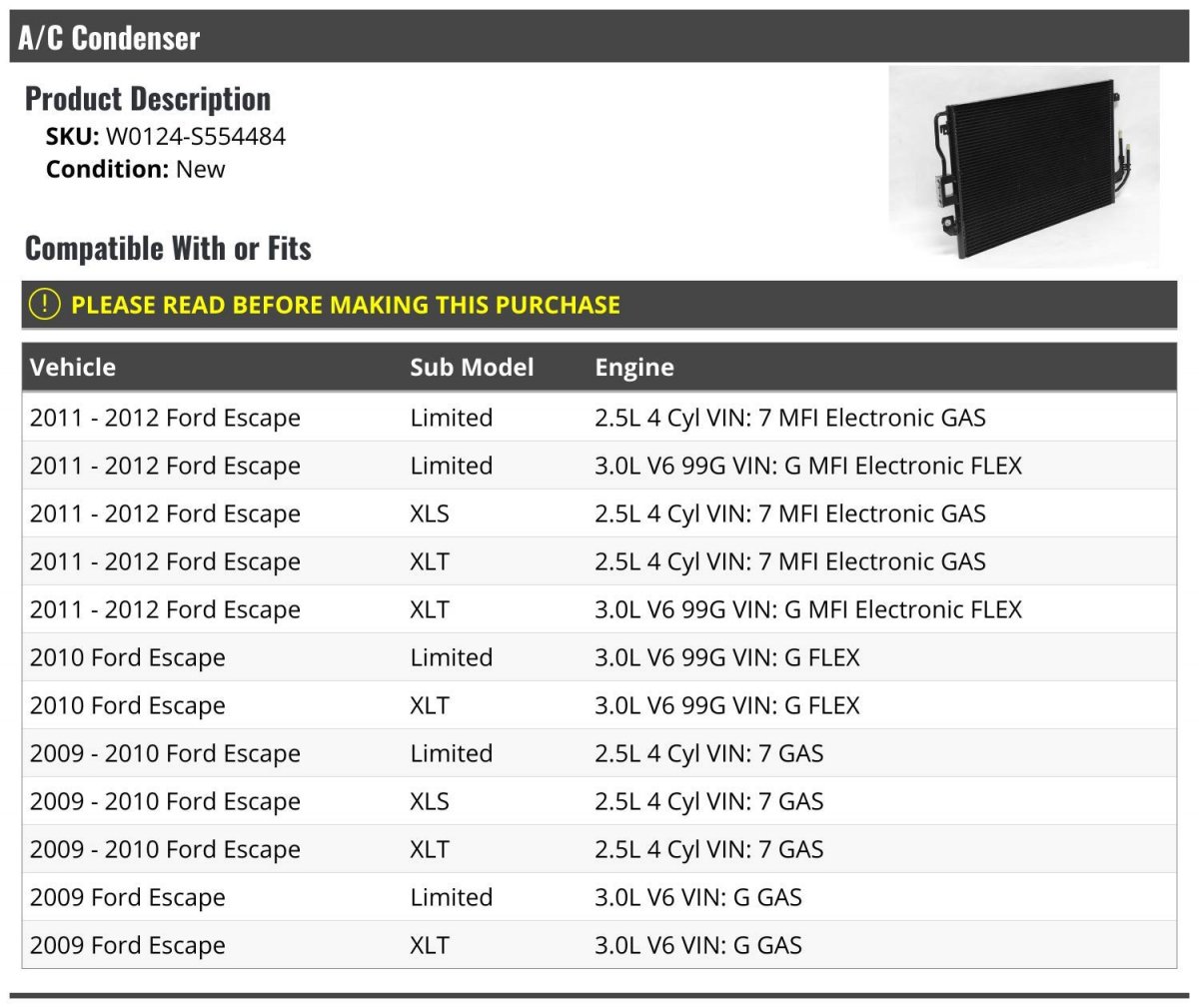Select the 2009 - 2010 Ford Escape Limited row
The height and width of the screenshot is (1008, 1199).
(599, 753)
